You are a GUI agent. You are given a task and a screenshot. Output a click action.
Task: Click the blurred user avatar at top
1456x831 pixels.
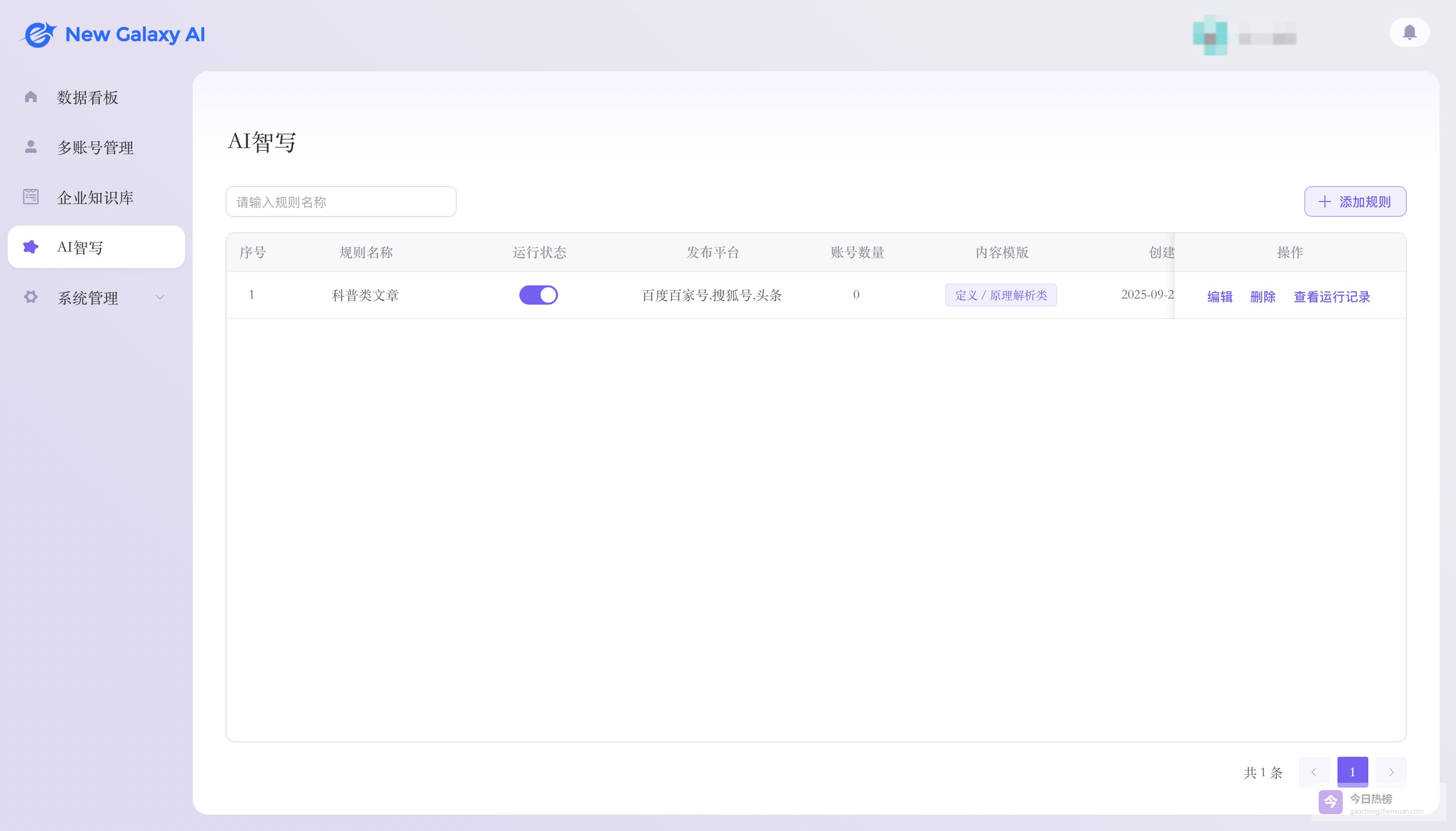click(1210, 35)
